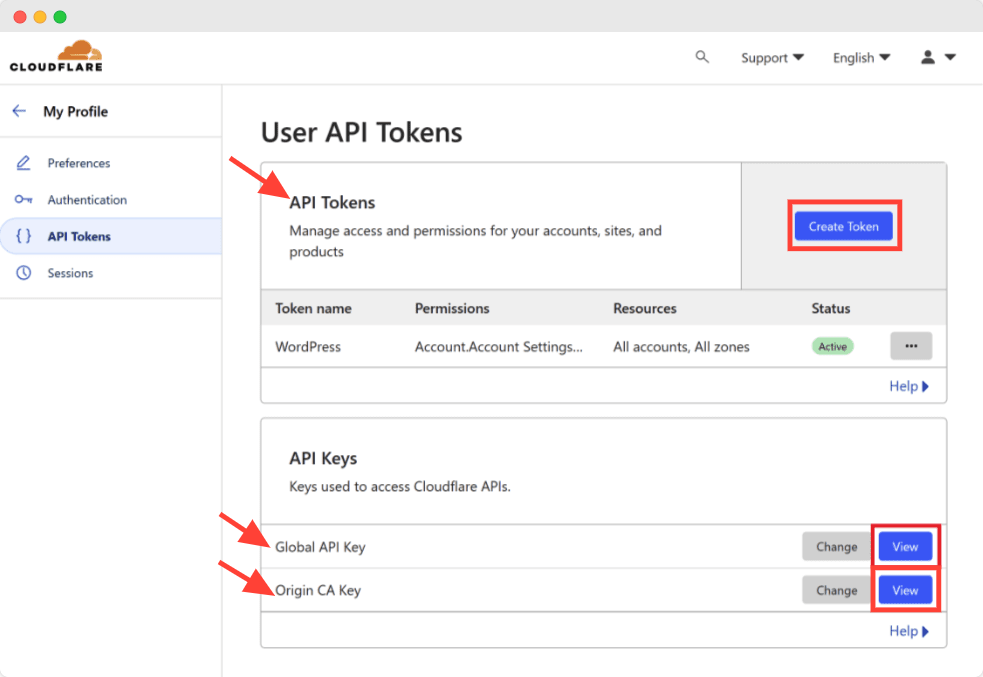
Task: Open the Preferences section via its pencil icon
Action: coord(25,163)
